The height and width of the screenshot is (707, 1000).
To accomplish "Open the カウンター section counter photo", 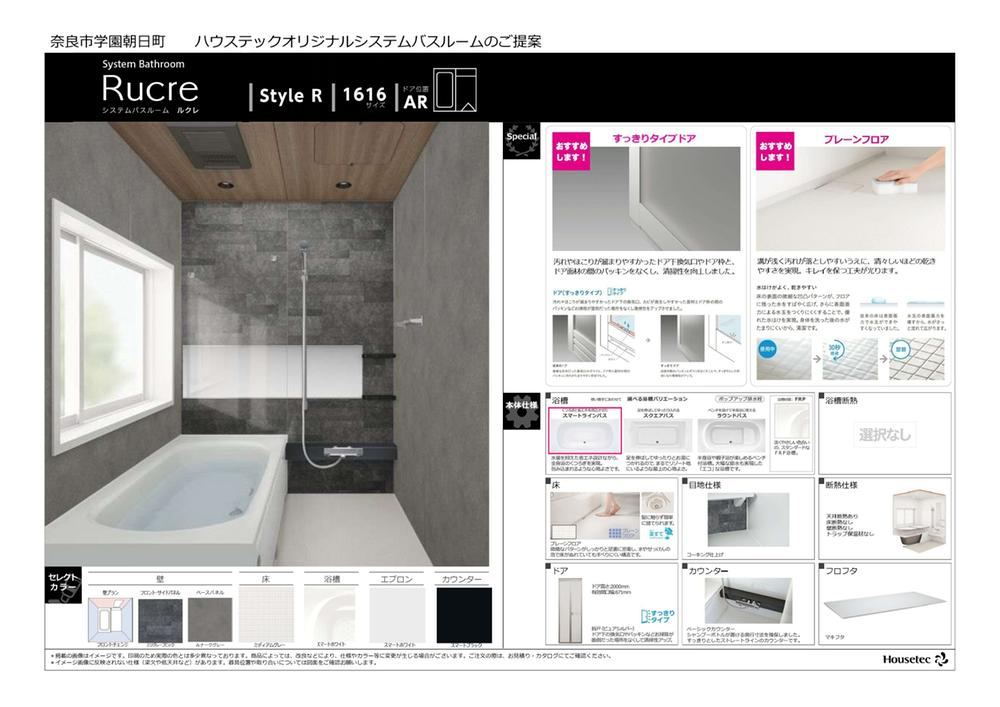I will tap(748, 601).
